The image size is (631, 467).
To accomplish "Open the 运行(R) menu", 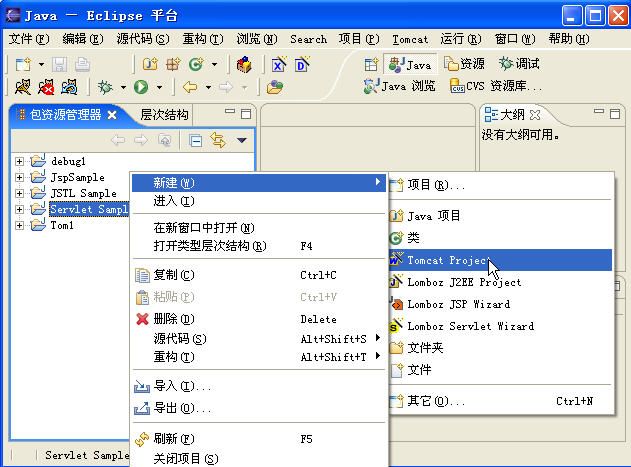I will click(461, 39).
